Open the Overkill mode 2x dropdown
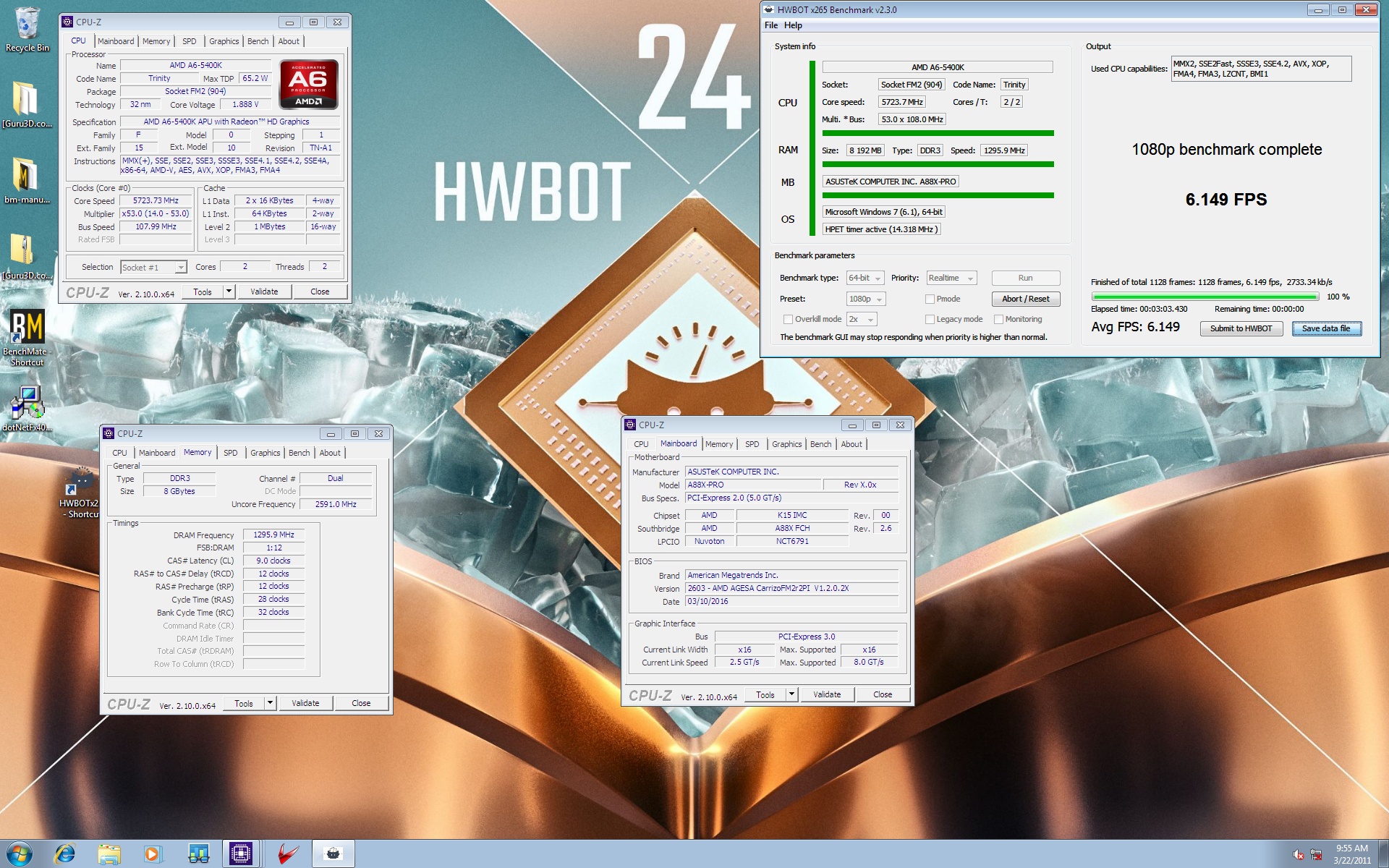 click(861, 319)
